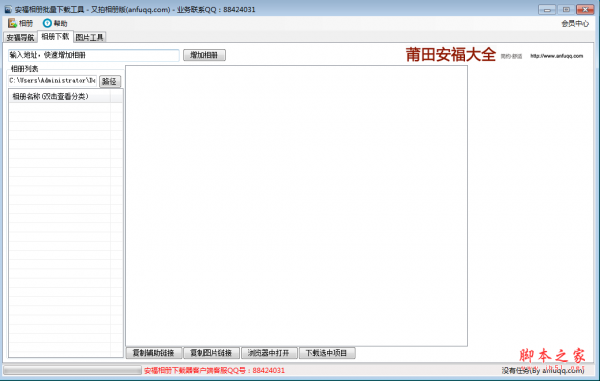Click 复制图片链接 button

pos(211,353)
